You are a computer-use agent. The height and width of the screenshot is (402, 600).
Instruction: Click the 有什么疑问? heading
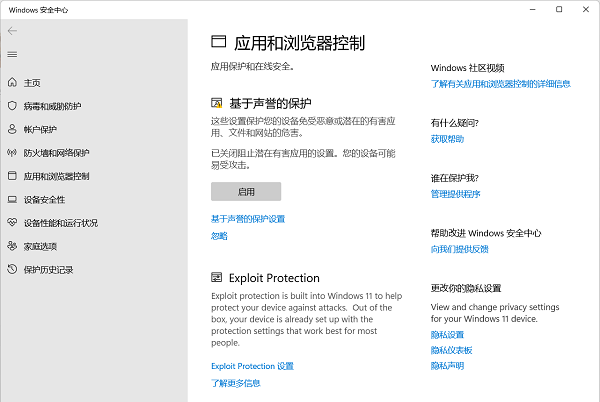point(455,123)
